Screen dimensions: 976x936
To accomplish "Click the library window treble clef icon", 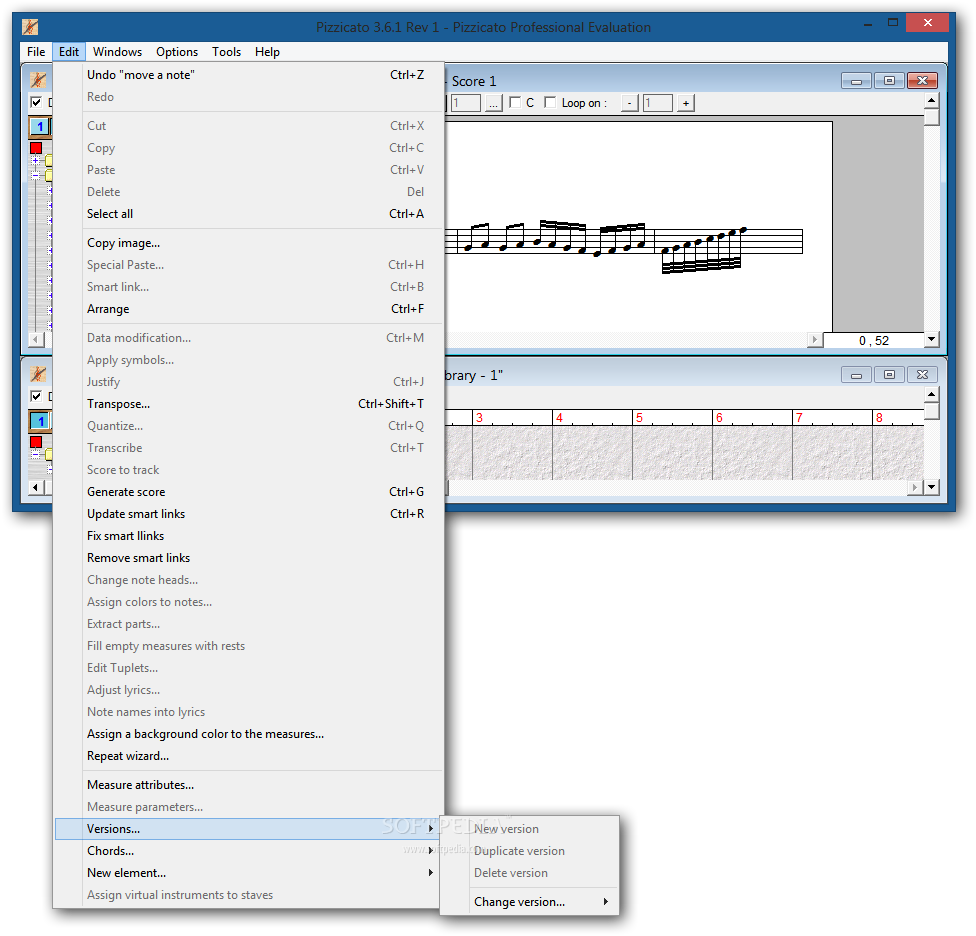I will (x=38, y=373).
